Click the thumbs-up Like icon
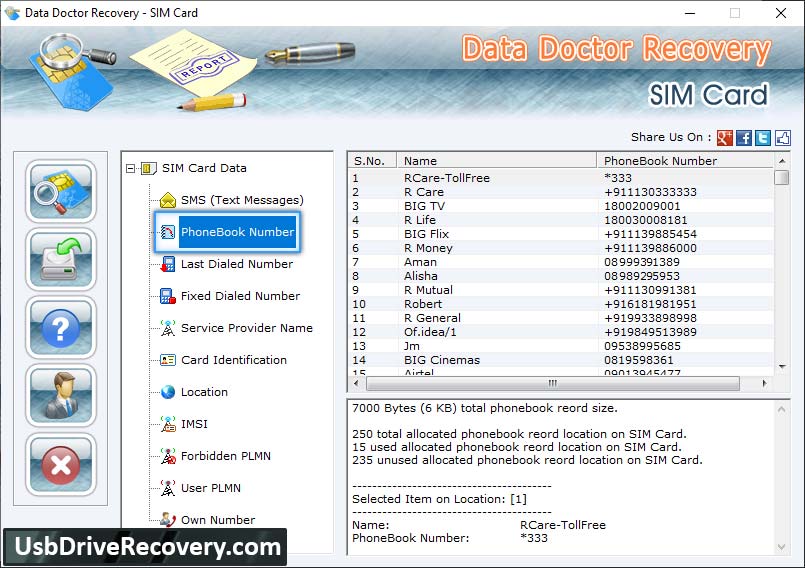 pyautogui.click(x=782, y=138)
